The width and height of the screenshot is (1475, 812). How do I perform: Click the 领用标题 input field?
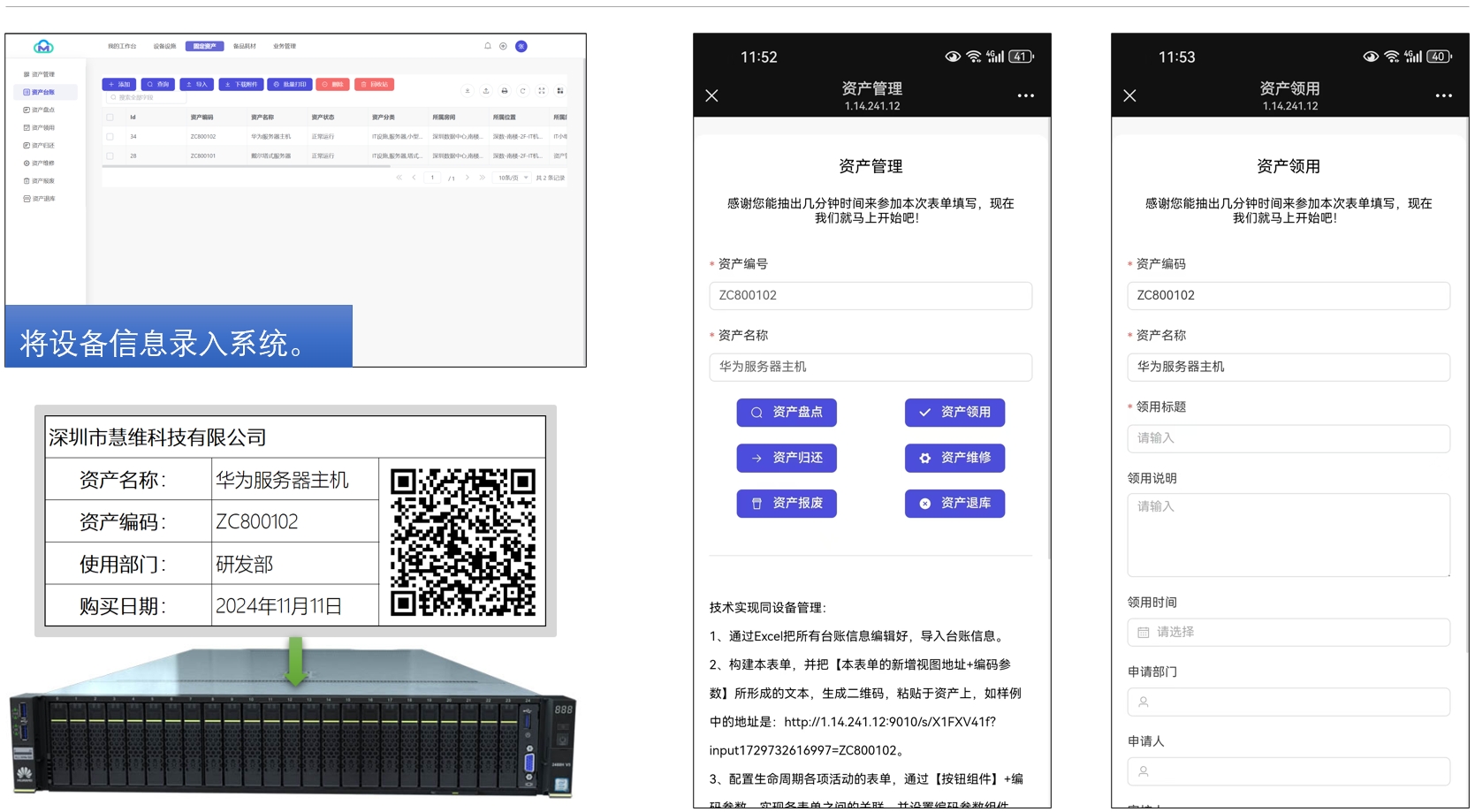point(1288,438)
